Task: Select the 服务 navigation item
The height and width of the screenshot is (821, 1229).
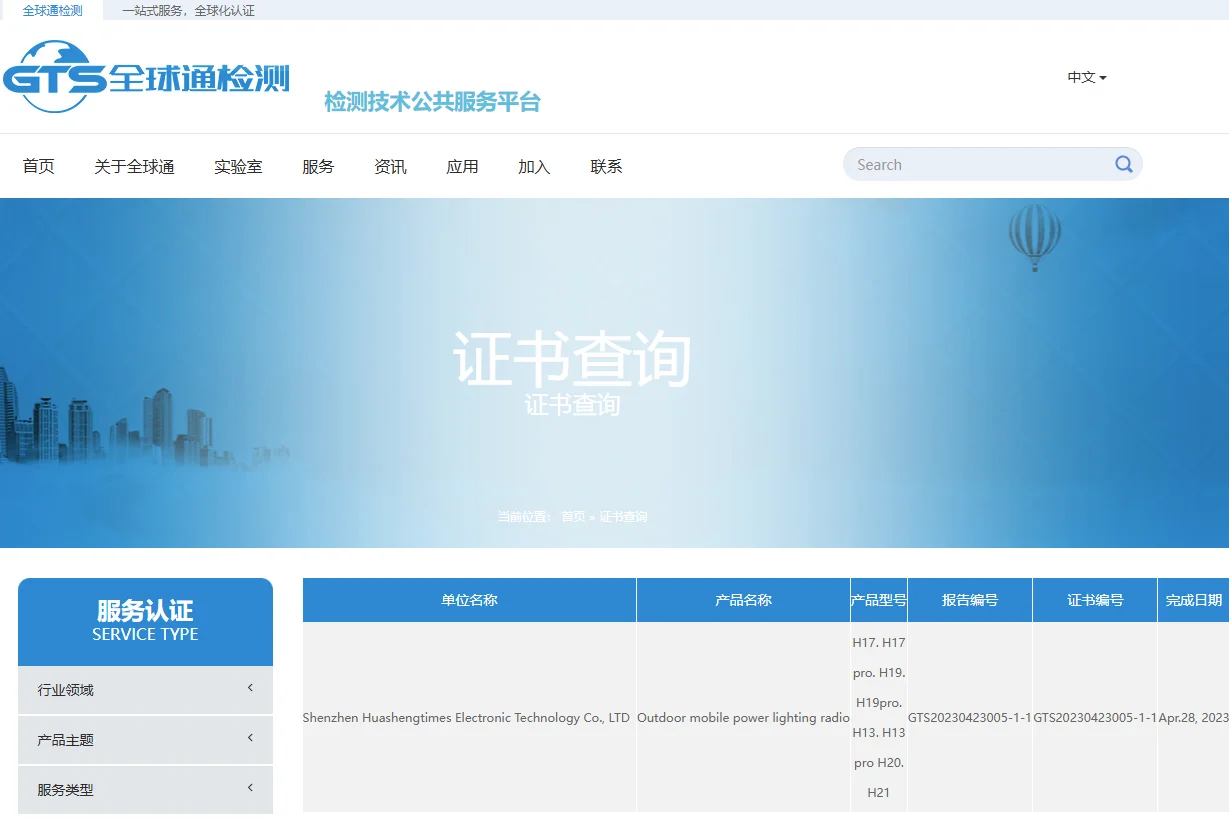Action: coord(318,167)
